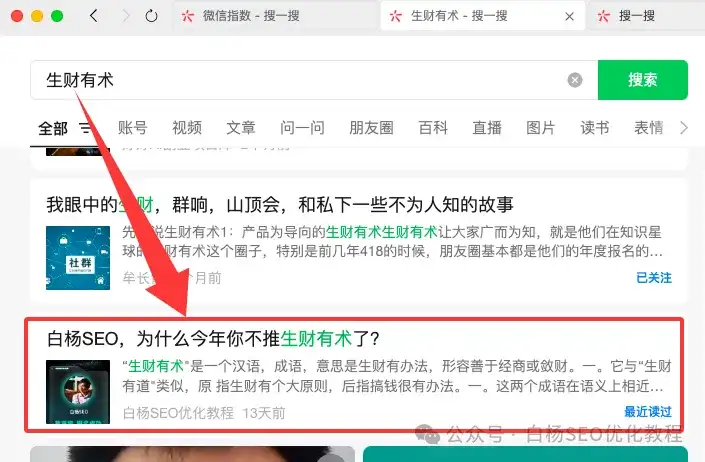Image resolution: width=705 pixels, height=462 pixels.
Task: Select the 百科 category
Action: (433, 128)
